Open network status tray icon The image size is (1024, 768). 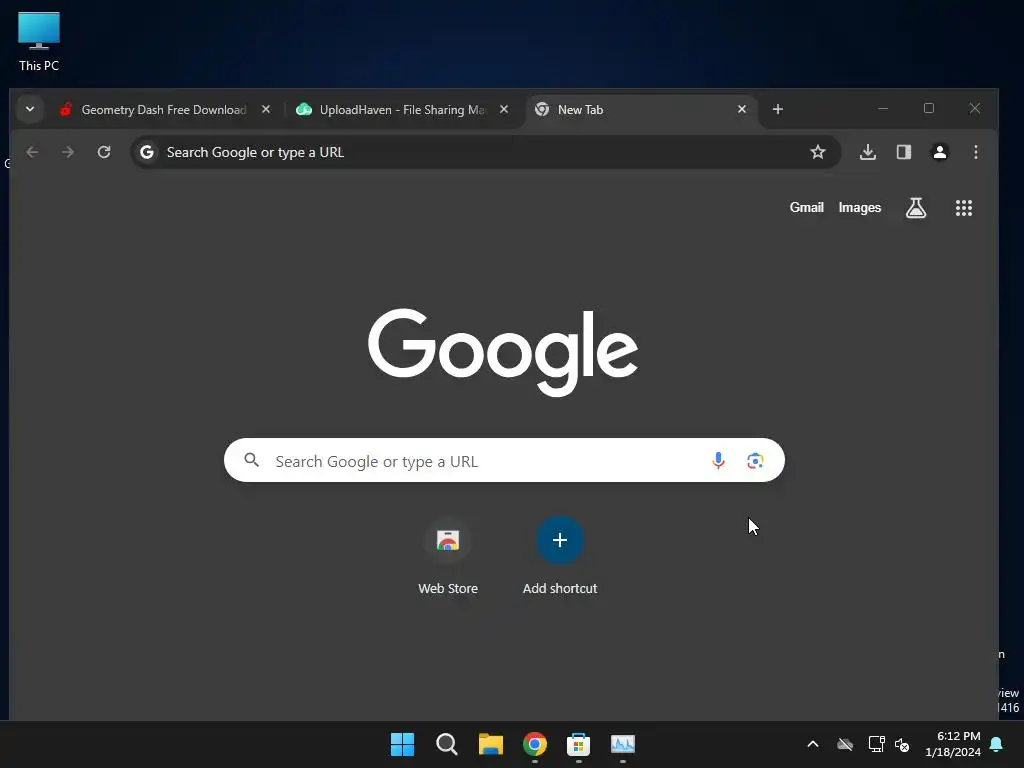click(x=876, y=744)
